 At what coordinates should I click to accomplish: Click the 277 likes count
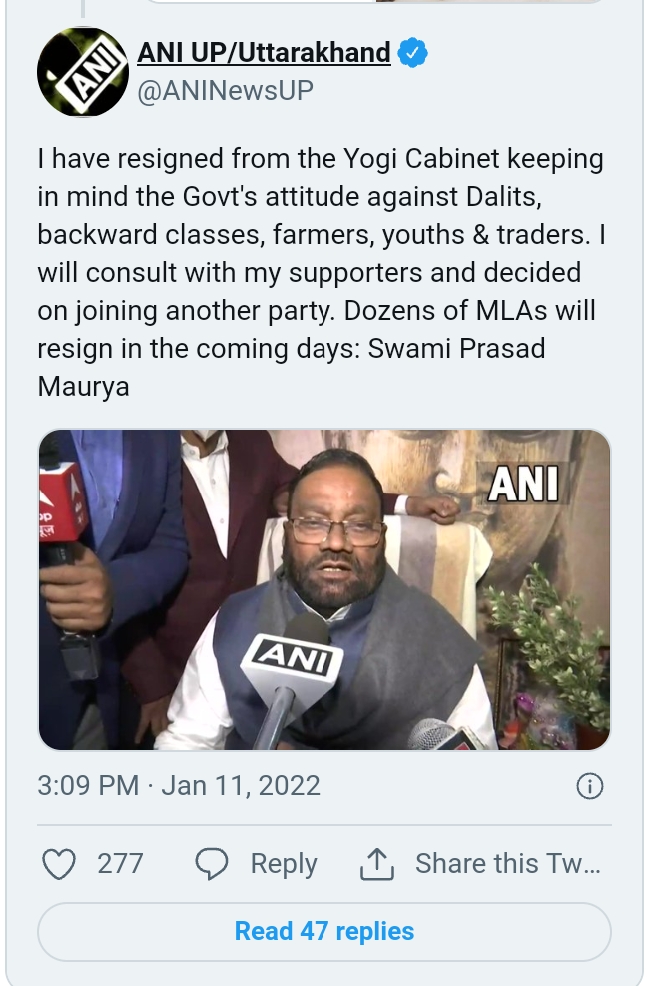pyautogui.click(x=120, y=863)
